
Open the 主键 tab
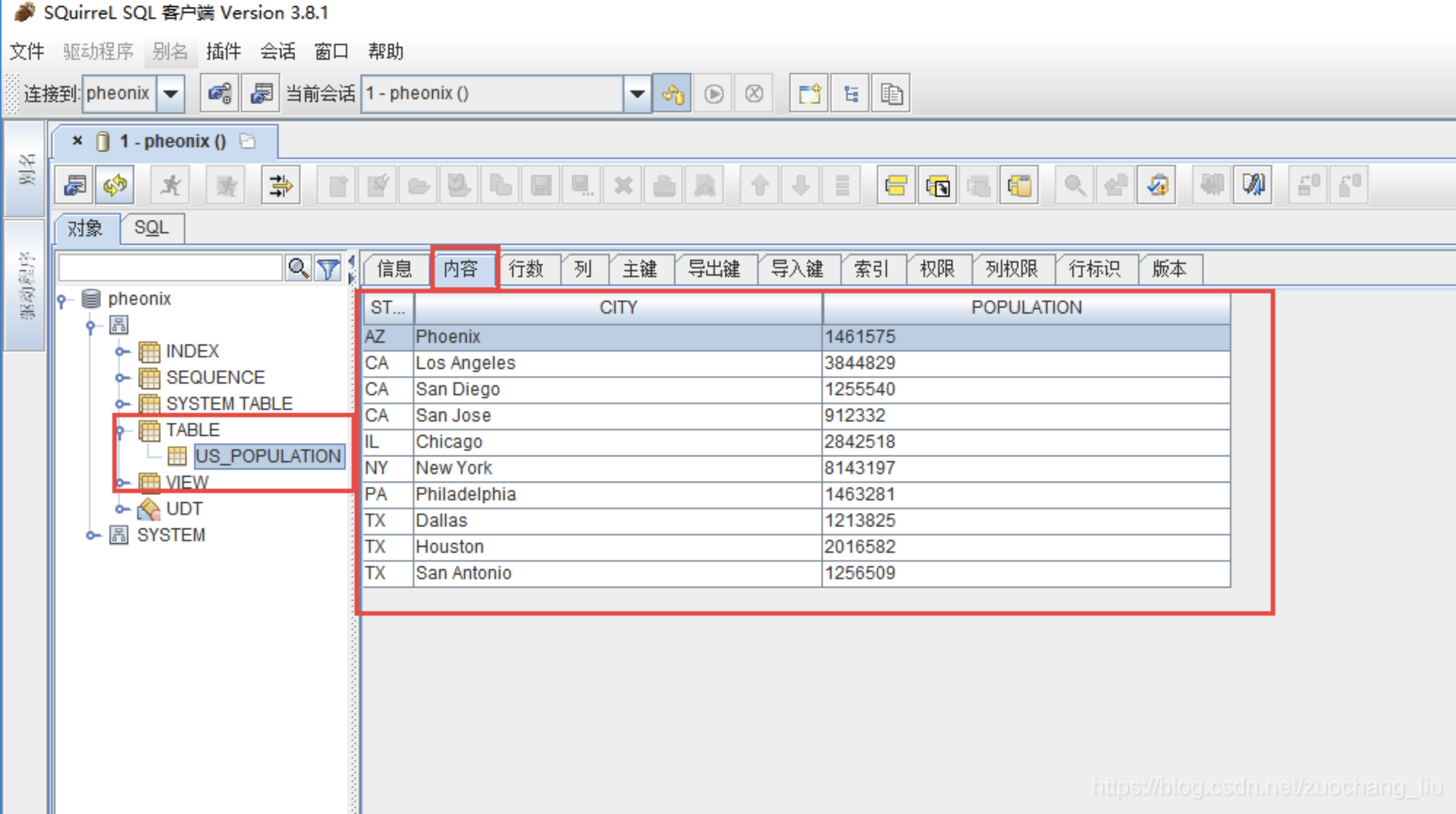point(640,268)
